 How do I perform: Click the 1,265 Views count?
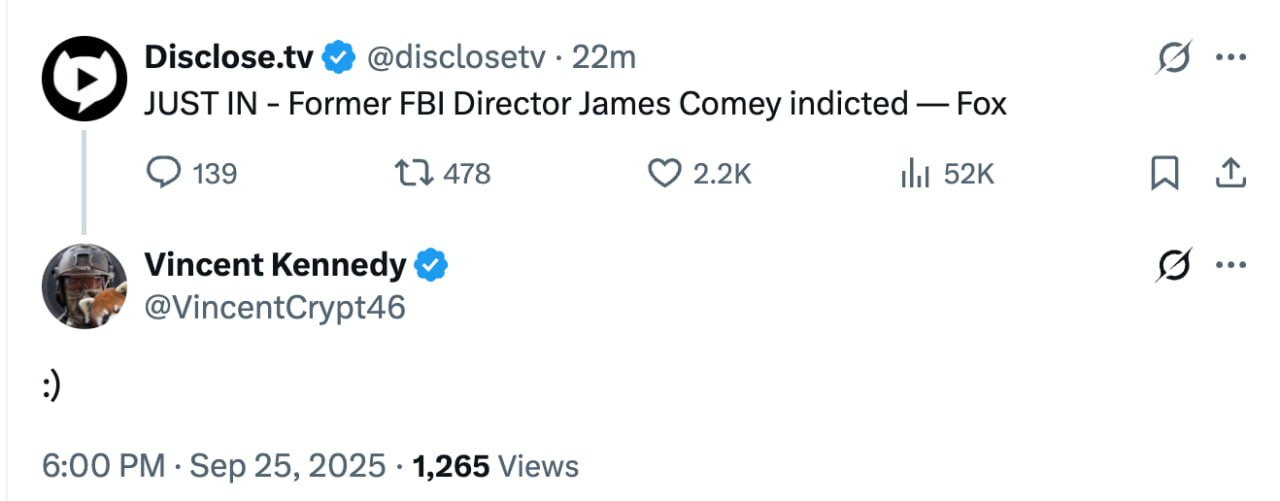coord(495,466)
